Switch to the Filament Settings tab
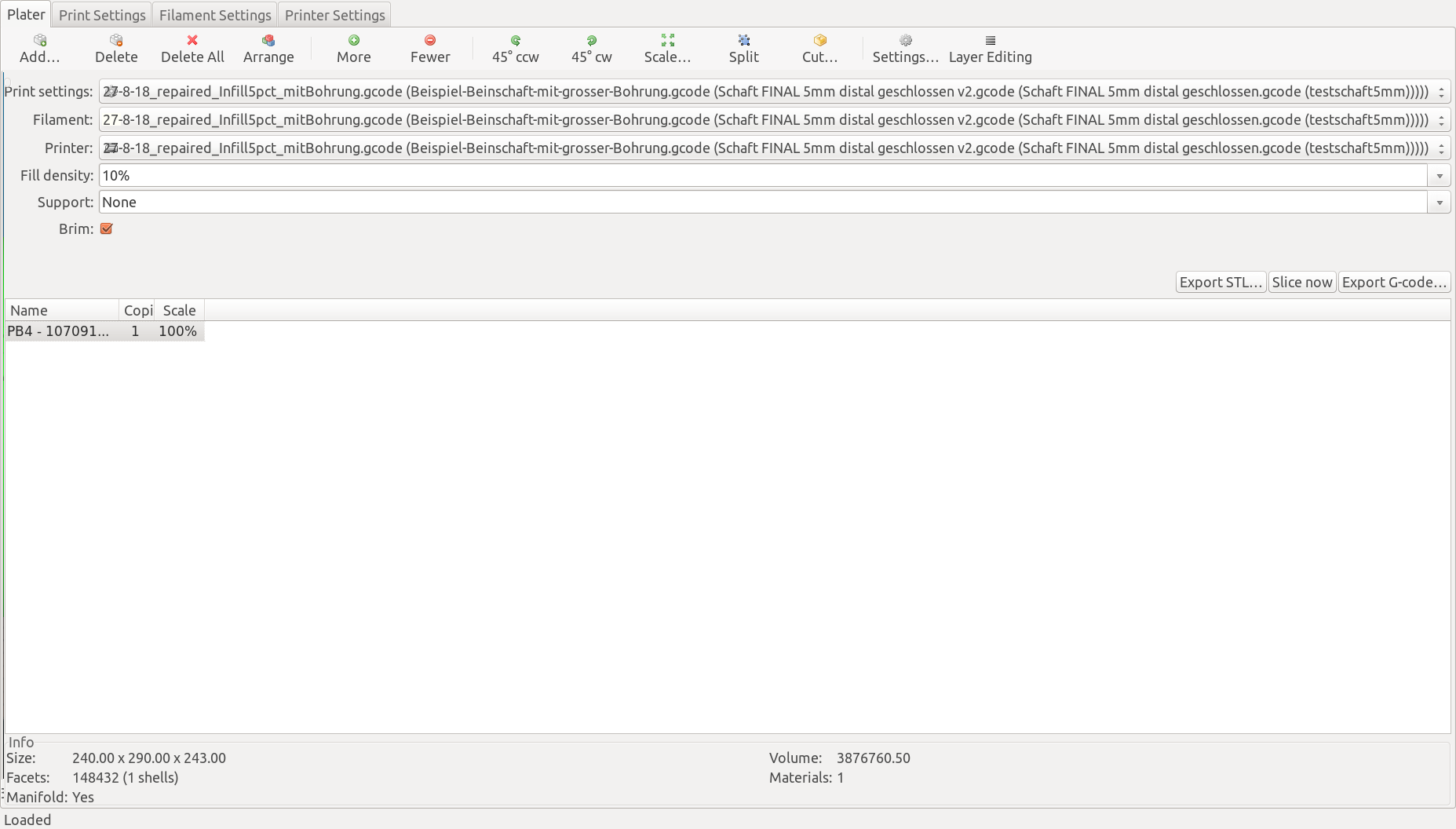 [215, 15]
